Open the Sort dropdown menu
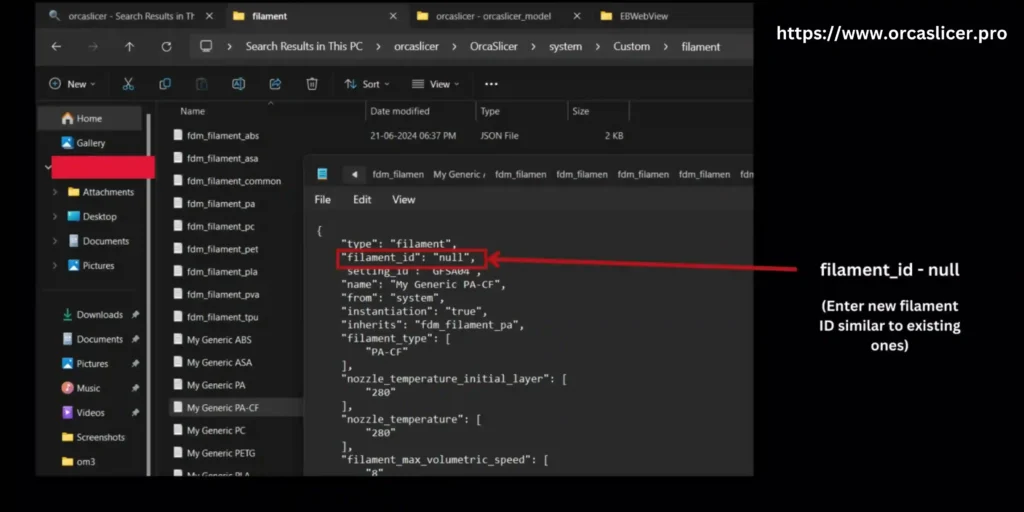The width and height of the screenshot is (1024, 512). (367, 84)
